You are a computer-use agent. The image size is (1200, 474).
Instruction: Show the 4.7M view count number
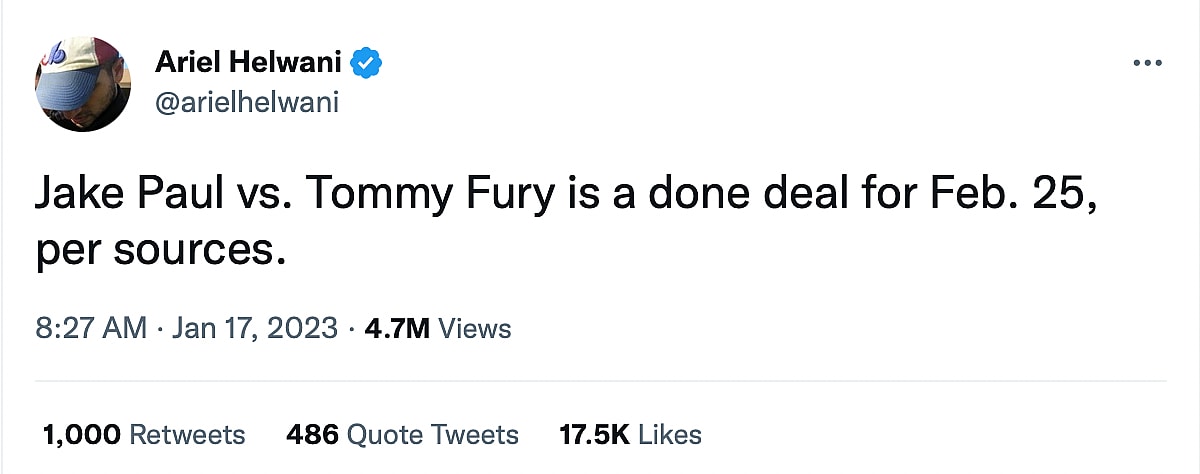pyautogui.click(x=396, y=328)
